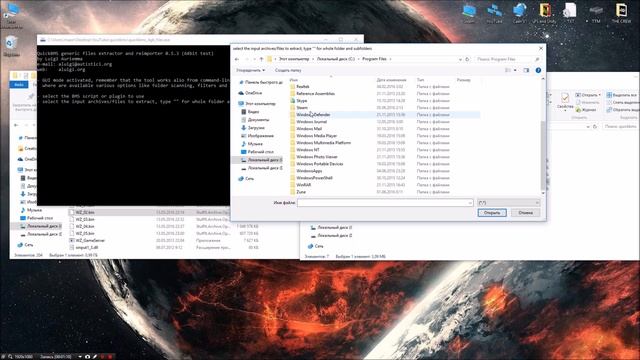Click Свойства in right Explorer ribbon
Image resolution: width=640 pixels, height=360 pixels.
click(565, 101)
